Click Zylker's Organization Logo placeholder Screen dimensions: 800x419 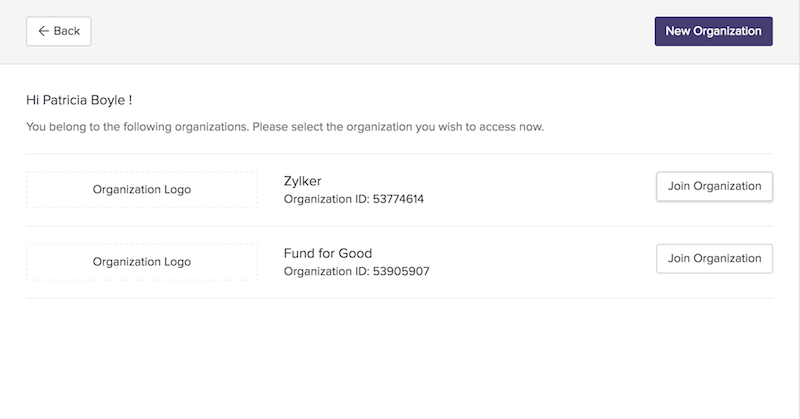click(x=141, y=189)
